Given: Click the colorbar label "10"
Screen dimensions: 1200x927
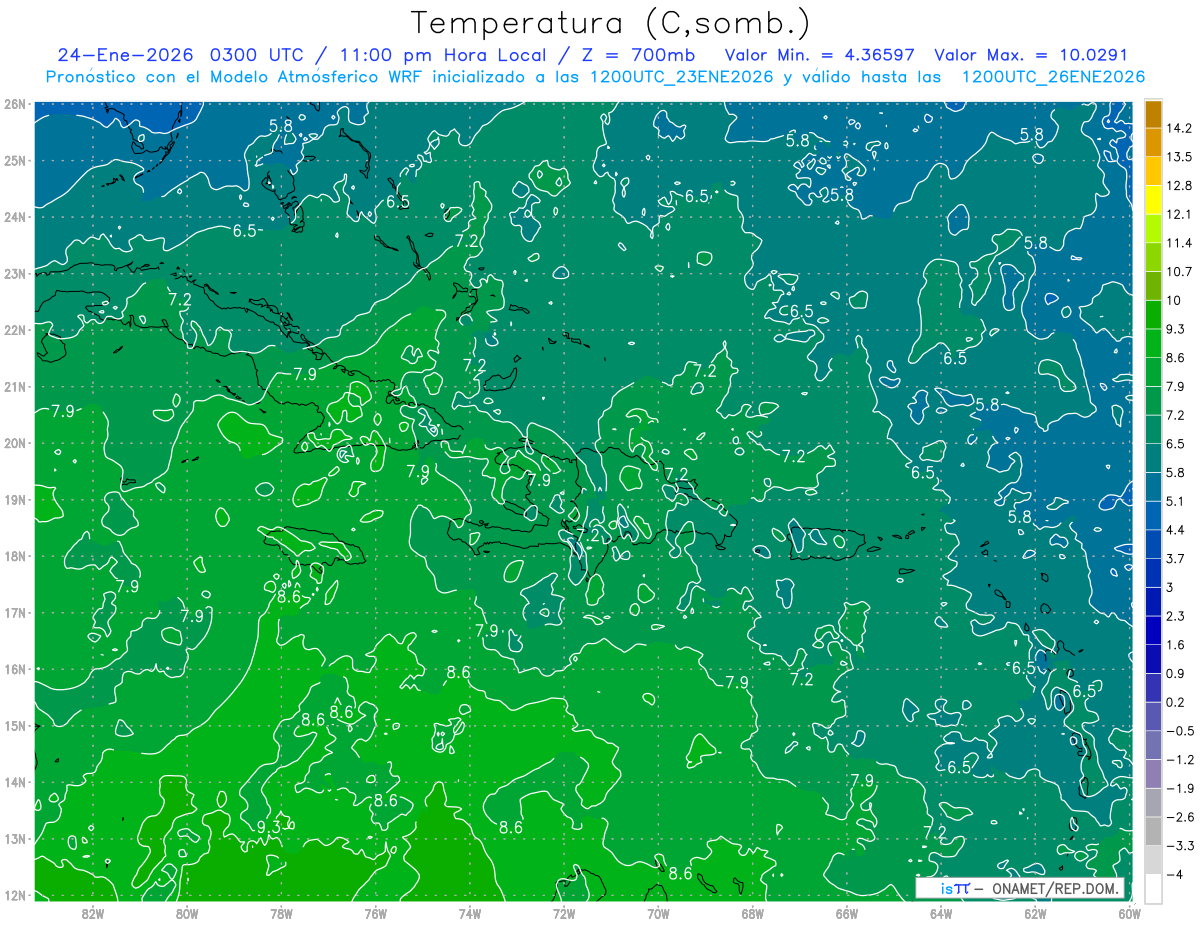Looking at the screenshot, I should coord(1173,300).
